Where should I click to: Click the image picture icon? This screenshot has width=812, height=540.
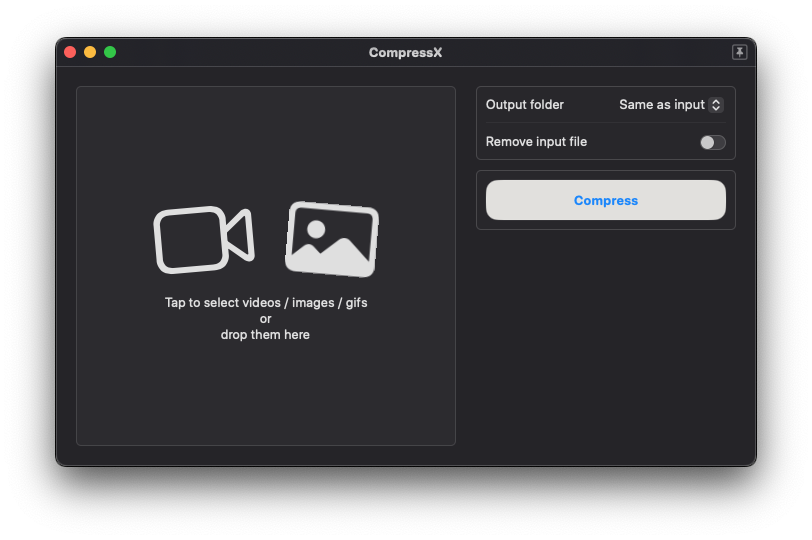click(x=332, y=239)
